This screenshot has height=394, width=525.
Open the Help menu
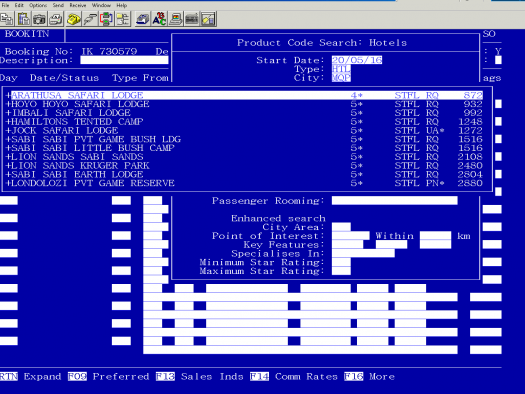pyautogui.click(x=122, y=5)
